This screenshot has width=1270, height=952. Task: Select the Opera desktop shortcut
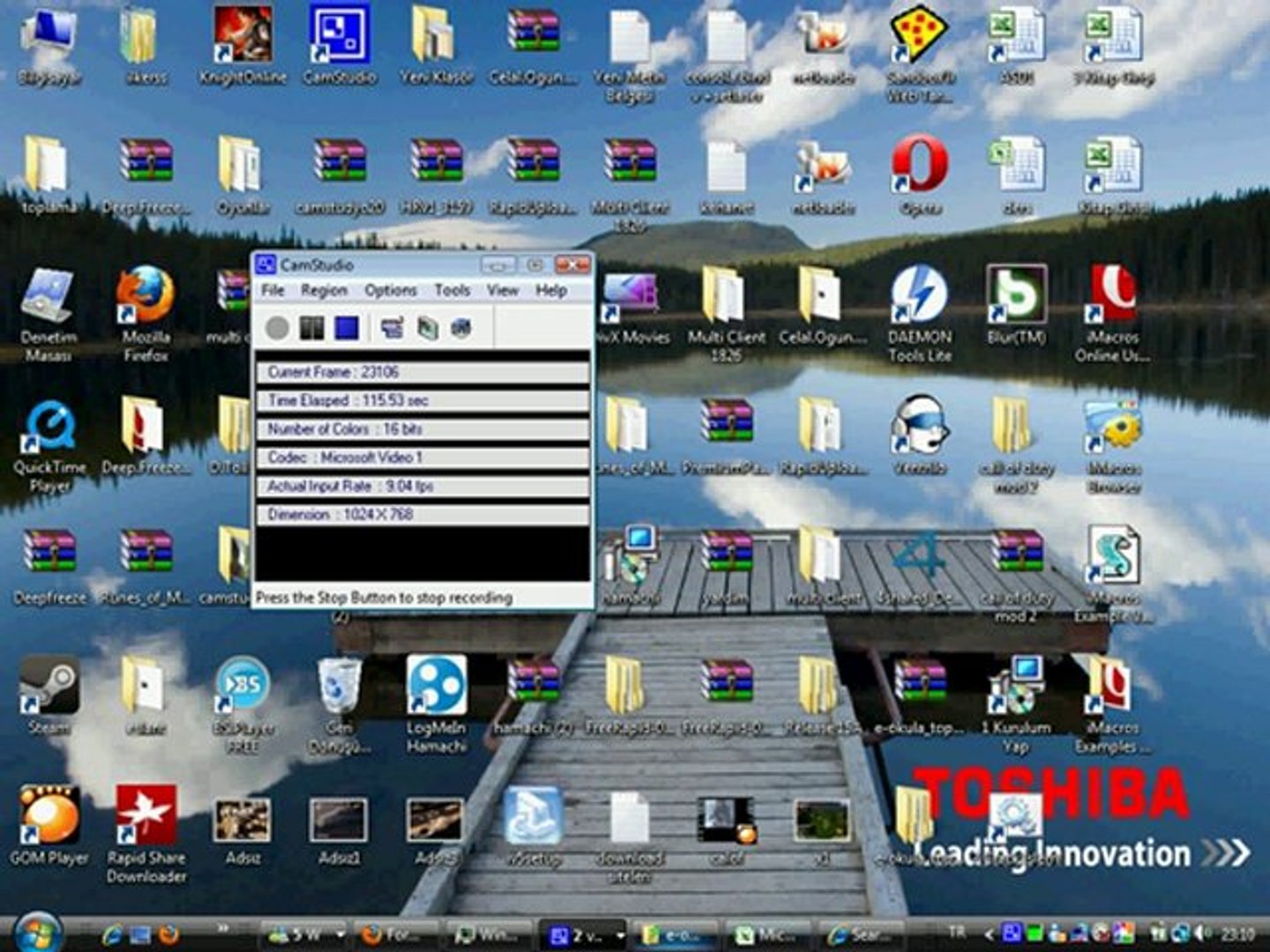tap(920, 175)
